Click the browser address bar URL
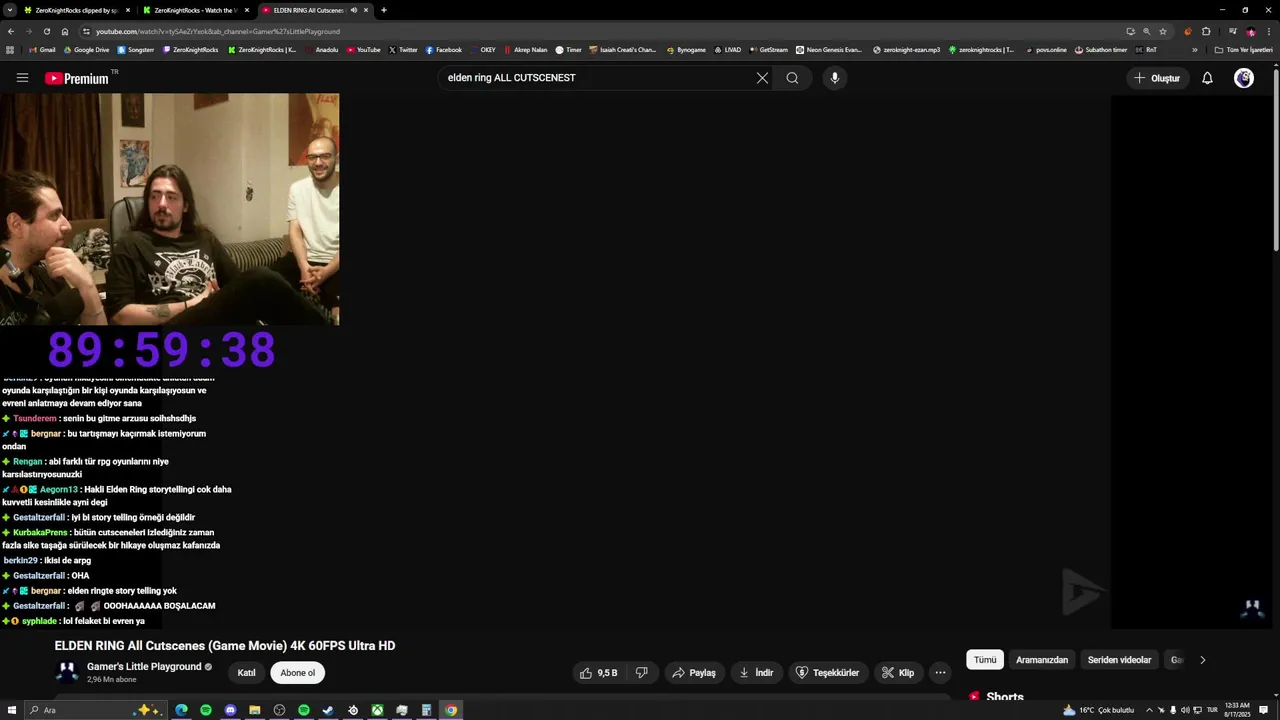Viewport: 1280px width, 720px height. [218, 31]
